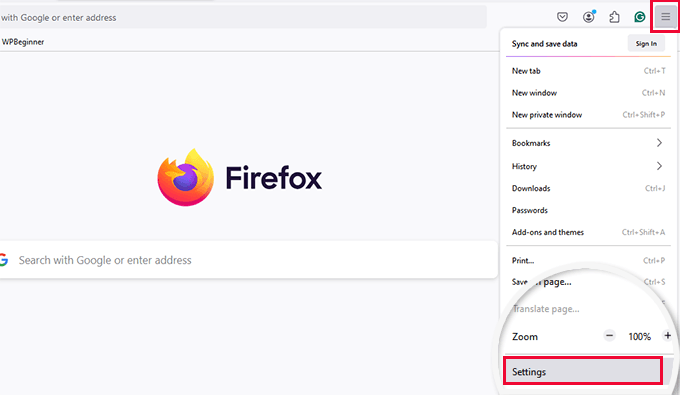Expand the History submenu

point(588,166)
